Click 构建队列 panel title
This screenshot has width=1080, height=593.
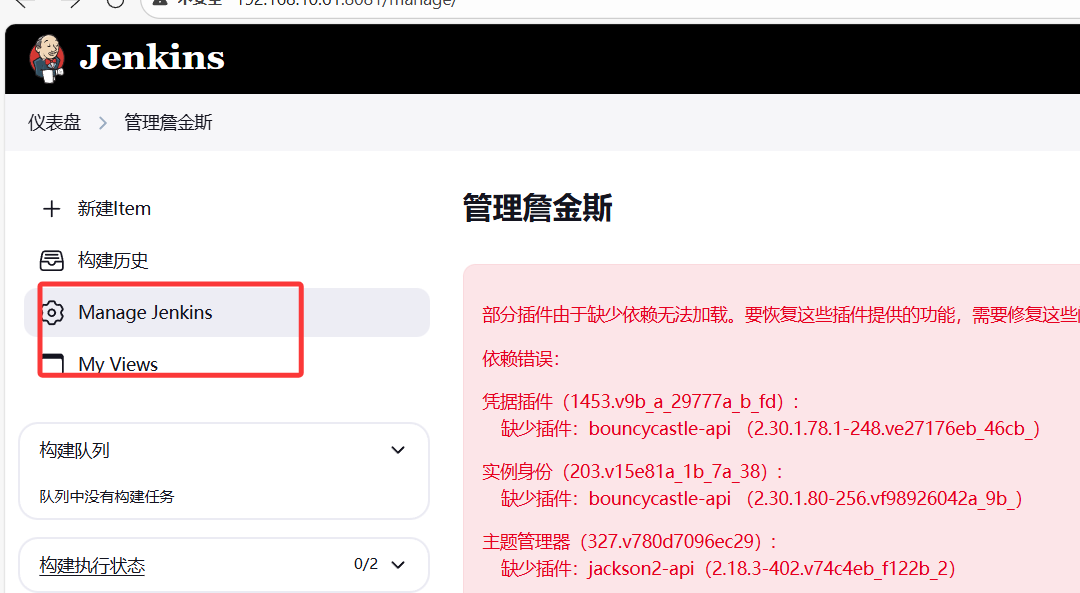(x=74, y=450)
